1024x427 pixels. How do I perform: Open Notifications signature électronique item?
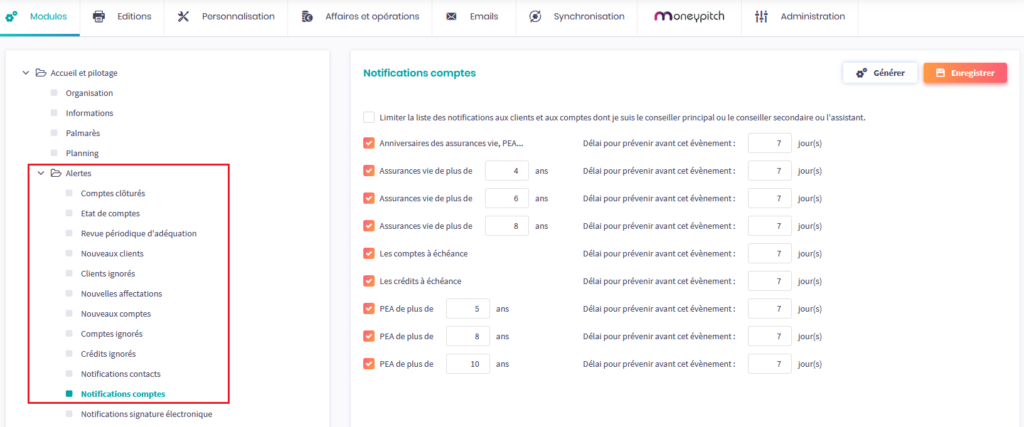(146, 413)
